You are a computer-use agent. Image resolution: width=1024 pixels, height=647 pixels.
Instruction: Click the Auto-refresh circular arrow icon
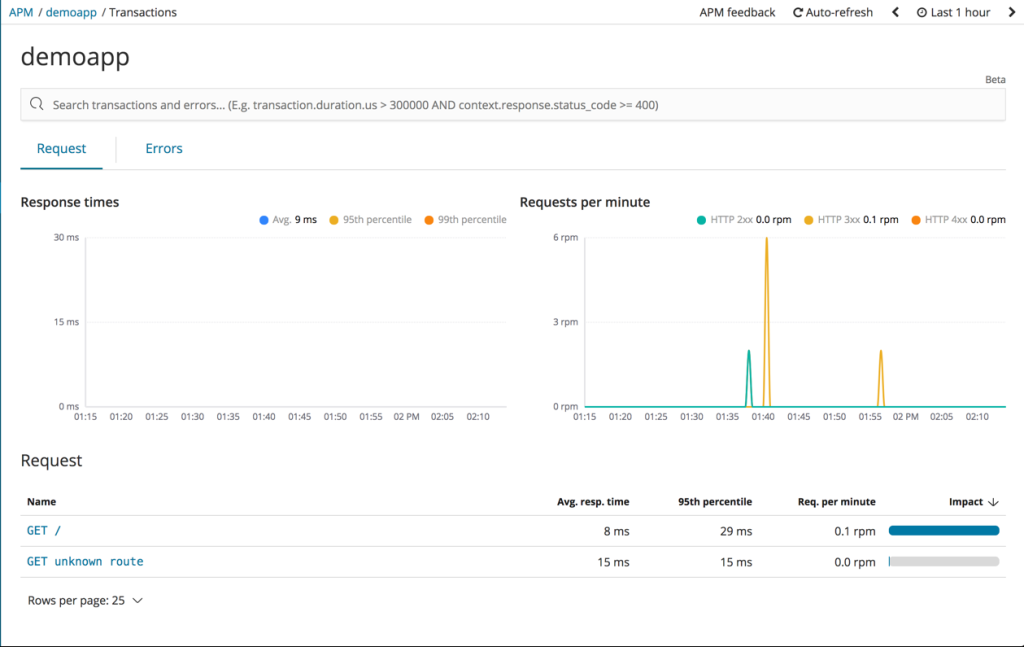click(x=797, y=12)
